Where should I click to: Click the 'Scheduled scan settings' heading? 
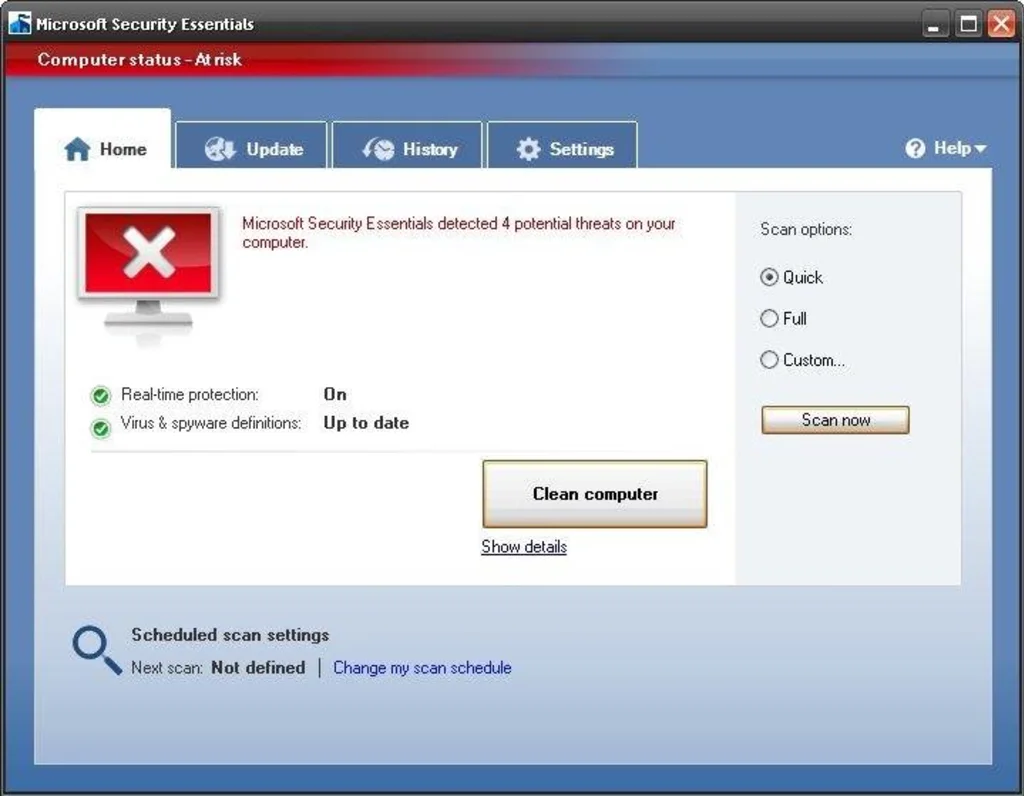[230, 635]
